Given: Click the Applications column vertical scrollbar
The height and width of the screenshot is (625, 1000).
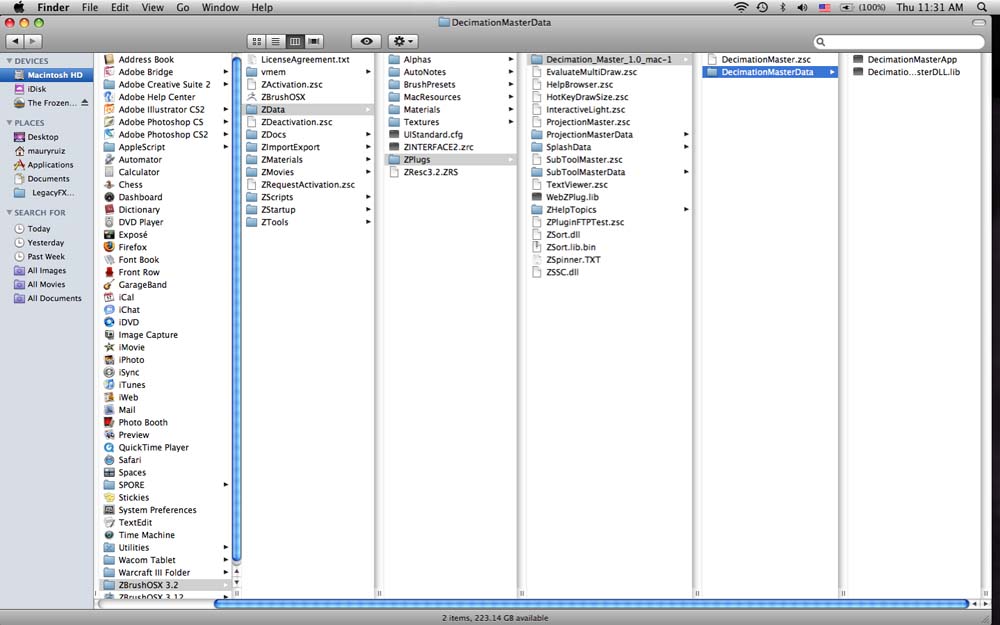Looking at the screenshot, I should tap(237, 309).
